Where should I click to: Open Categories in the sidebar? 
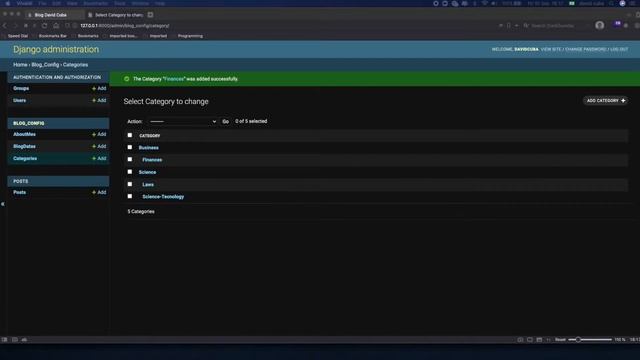tap(25, 158)
